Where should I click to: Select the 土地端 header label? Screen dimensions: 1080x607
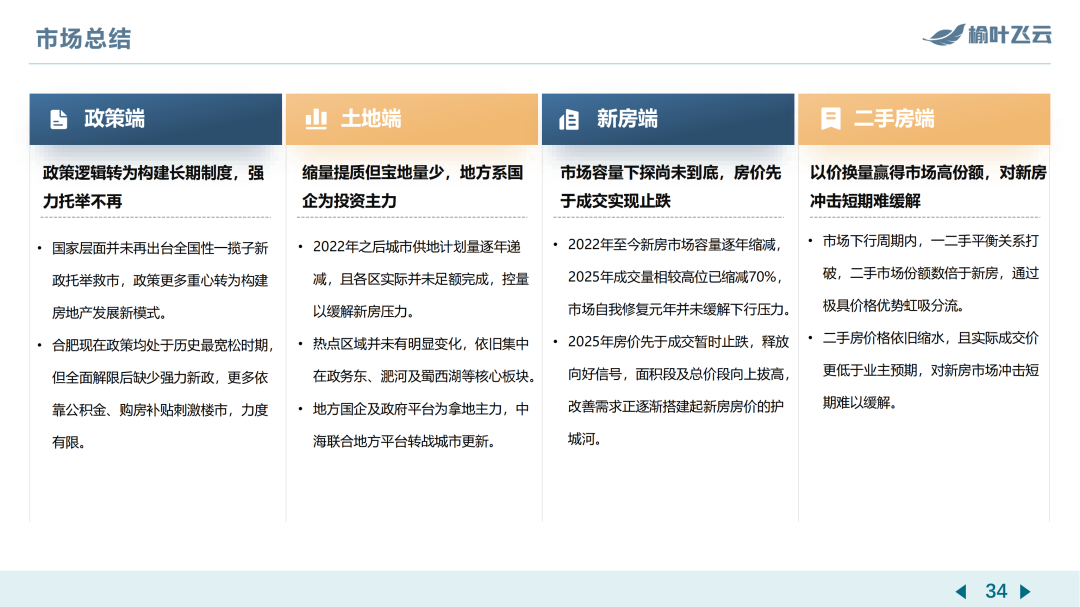click(x=371, y=119)
